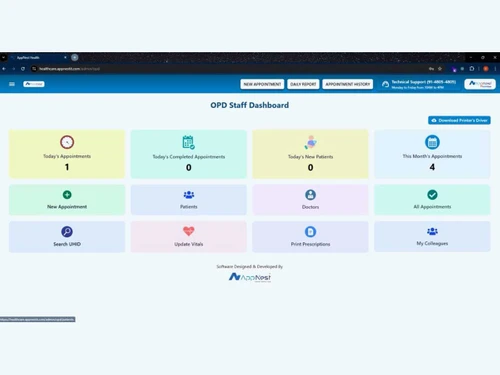Click the Print Prescriptions label
The width and height of the screenshot is (500, 375).
(x=310, y=244)
